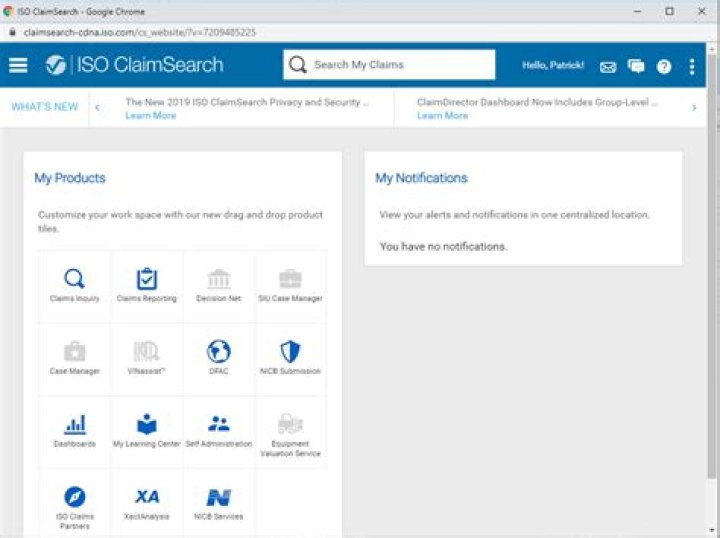Open the NICB Services tile
Screen dimensions: 720x538
tap(219, 504)
